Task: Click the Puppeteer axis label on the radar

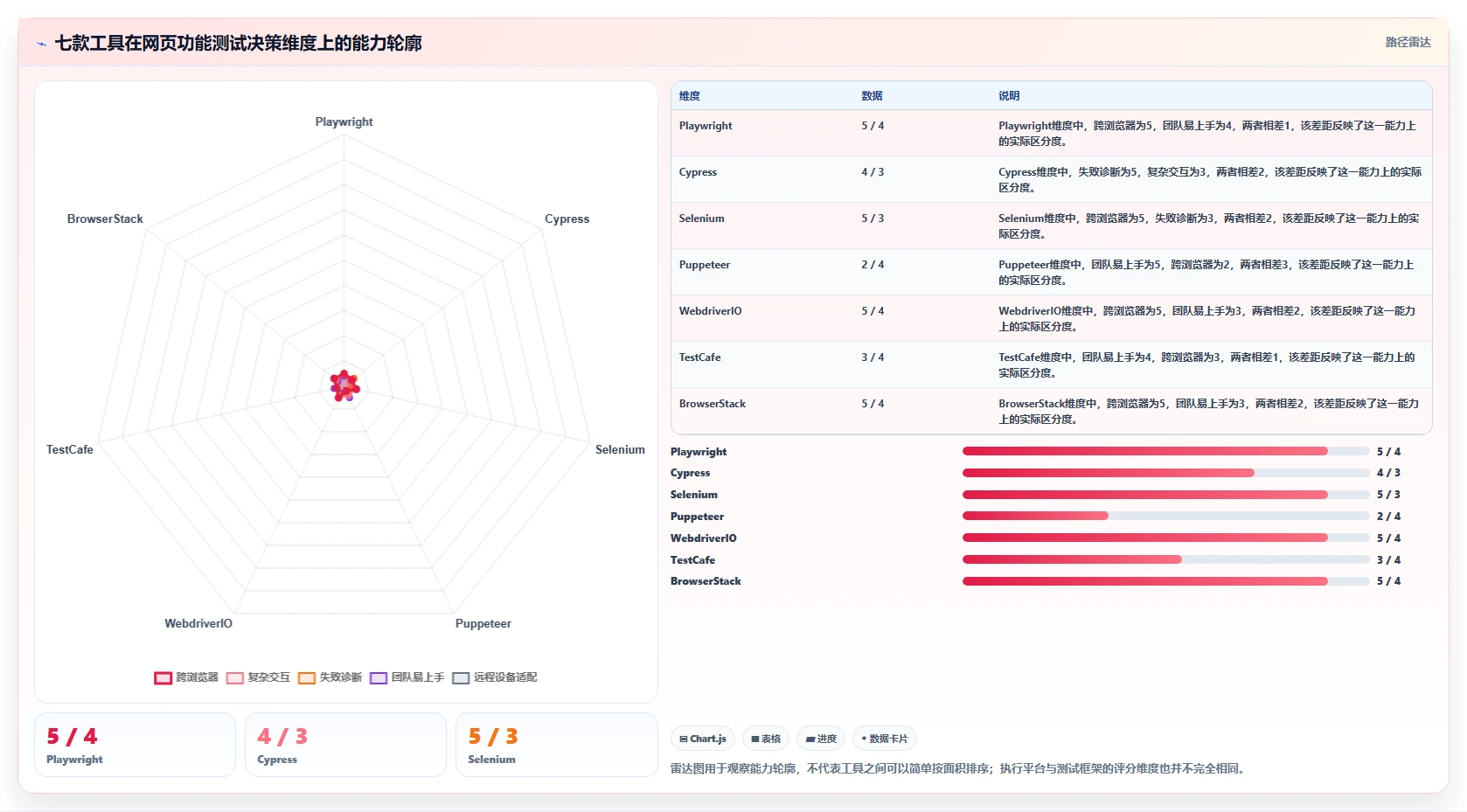Action: (x=483, y=623)
